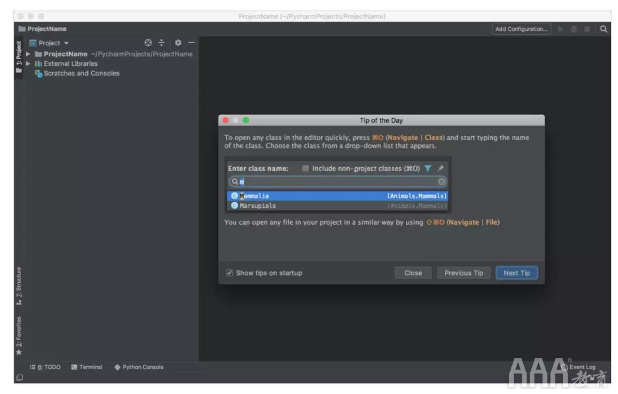This screenshot has height=394, width=618.
Task: Open the 1: Project side tab
Action: [19, 57]
